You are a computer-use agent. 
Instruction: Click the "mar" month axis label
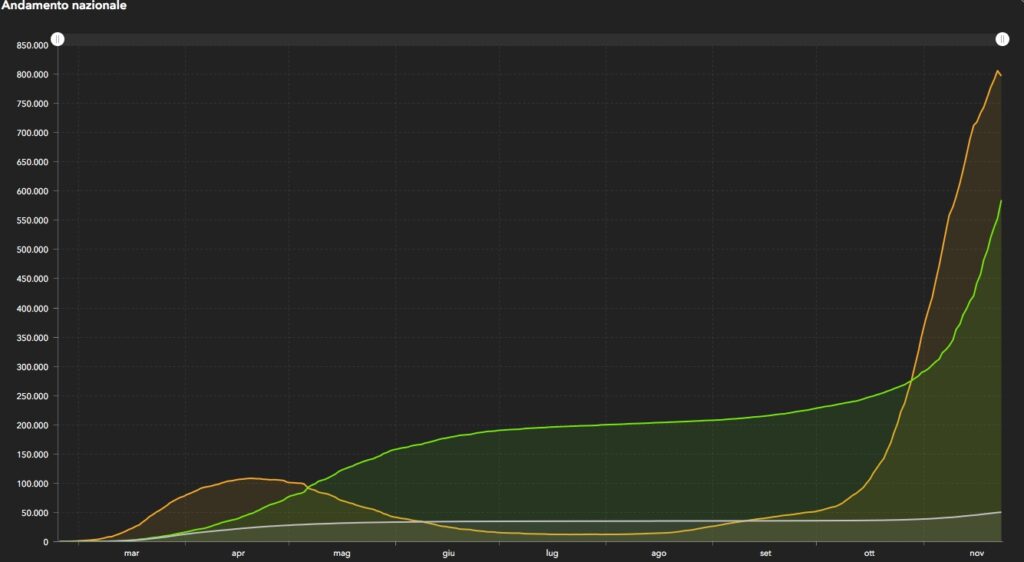[131, 552]
